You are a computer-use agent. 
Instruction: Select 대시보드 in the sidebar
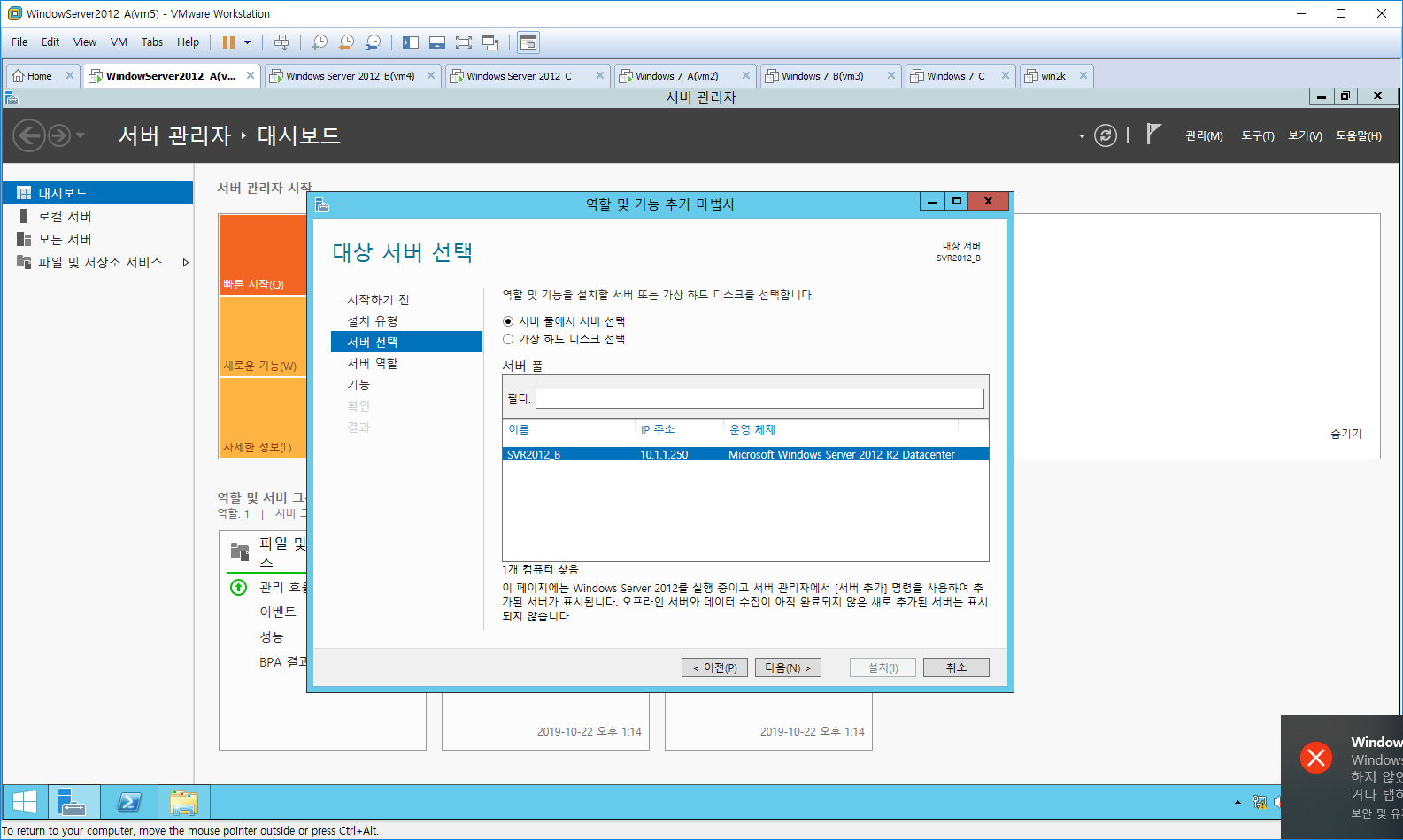point(97,193)
